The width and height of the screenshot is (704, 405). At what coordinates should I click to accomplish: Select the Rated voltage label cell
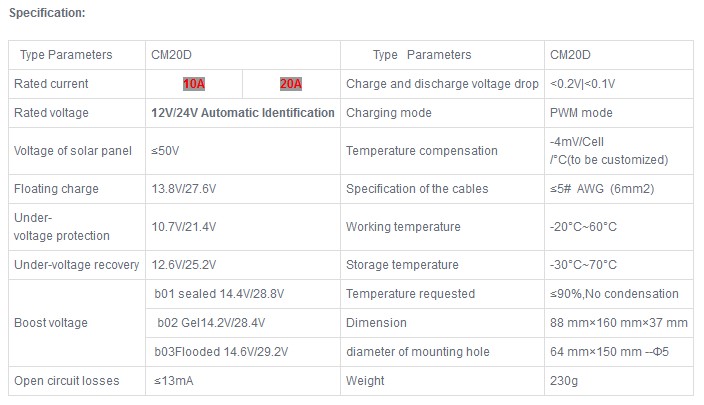[x=77, y=113]
